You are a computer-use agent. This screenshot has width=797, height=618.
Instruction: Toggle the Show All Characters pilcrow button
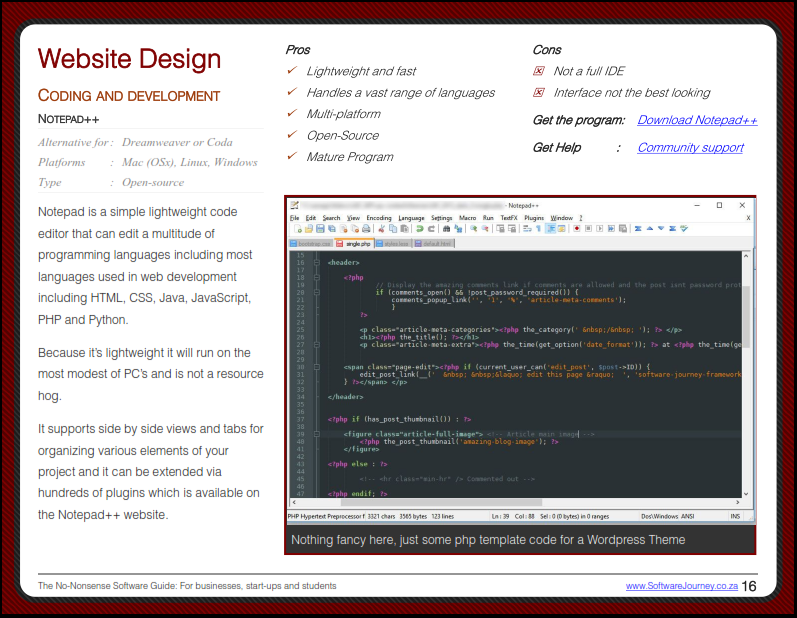(x=538, y=229)
